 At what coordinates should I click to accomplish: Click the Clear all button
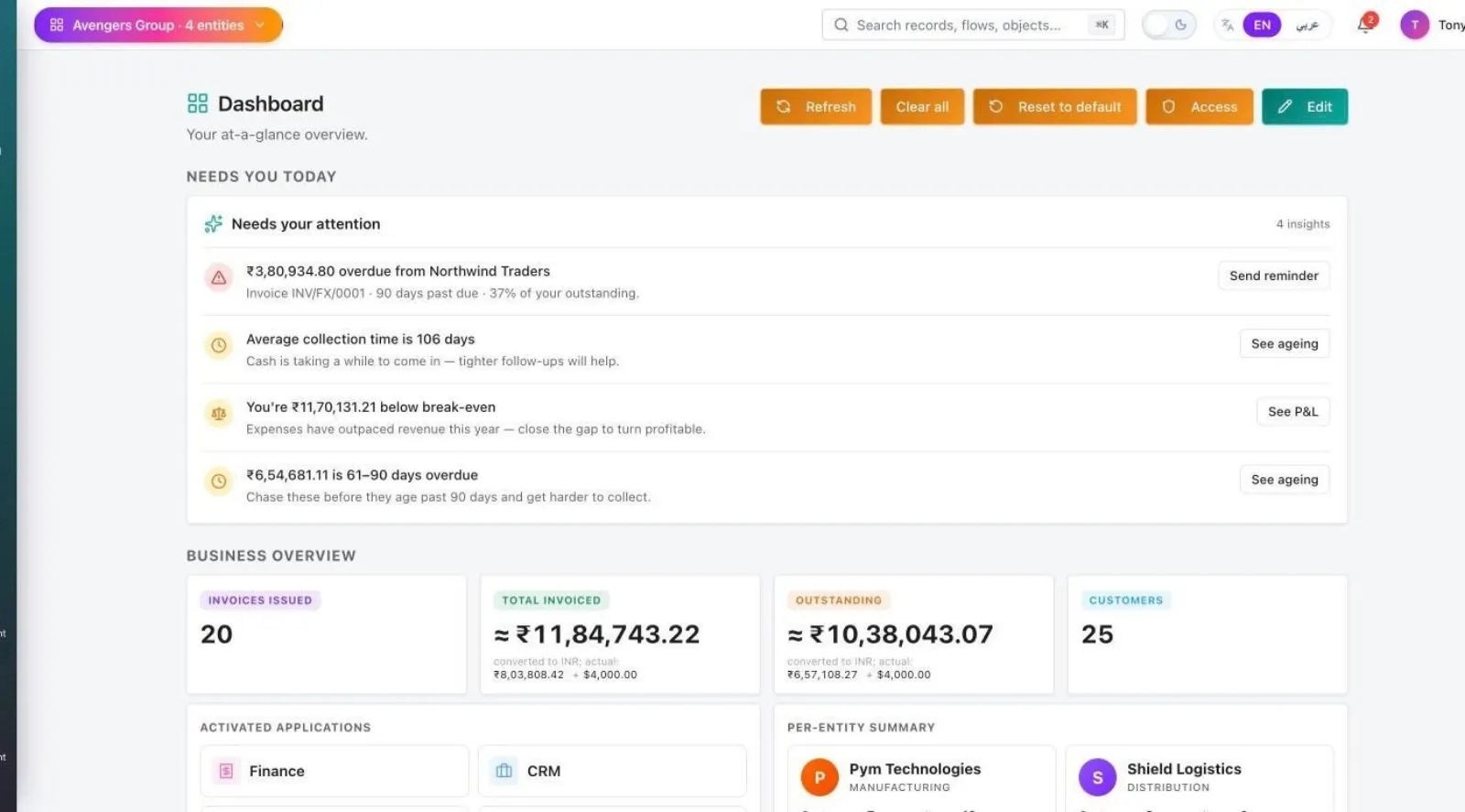[x=922, y=106]
